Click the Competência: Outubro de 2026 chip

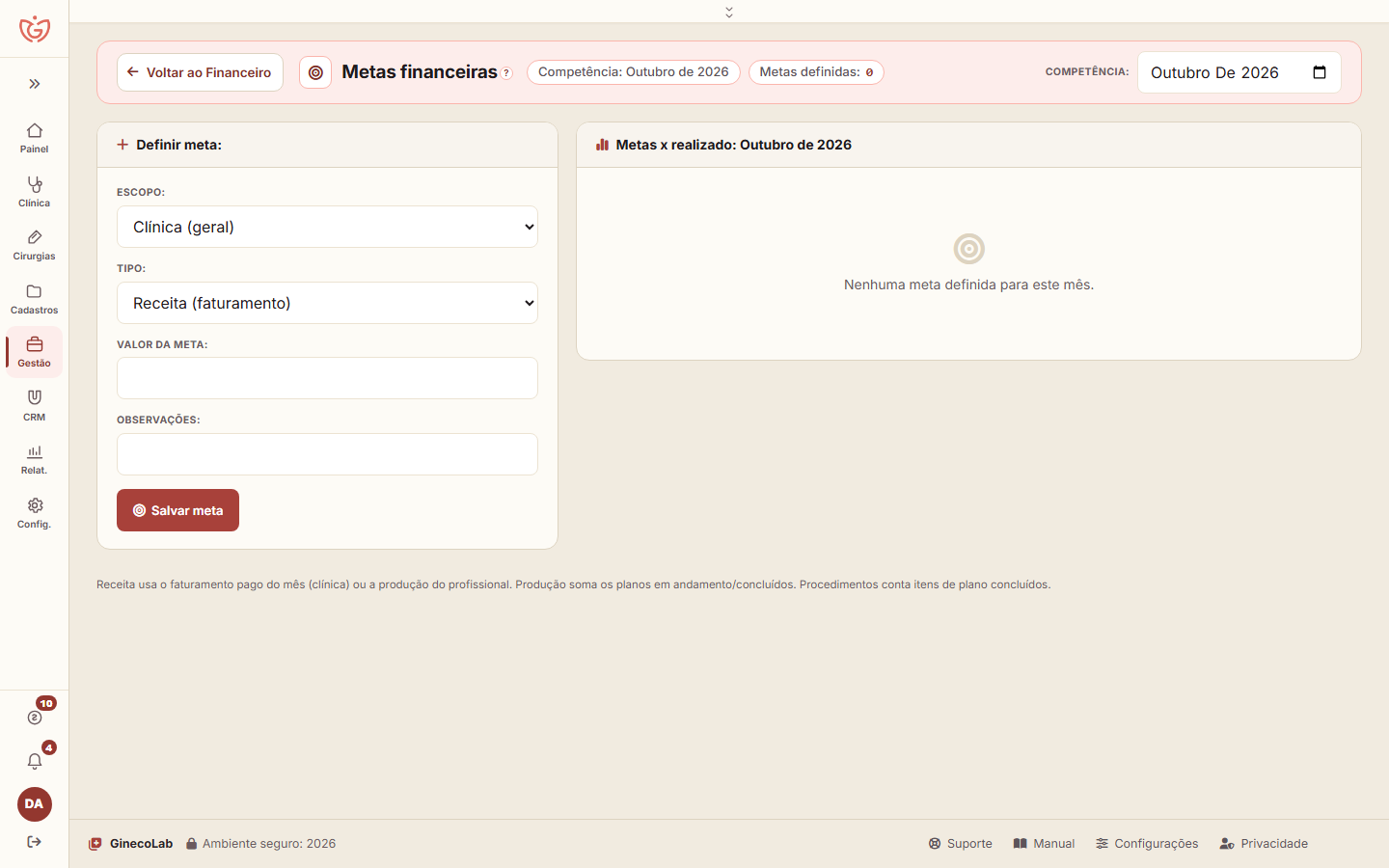pos(634,72)
